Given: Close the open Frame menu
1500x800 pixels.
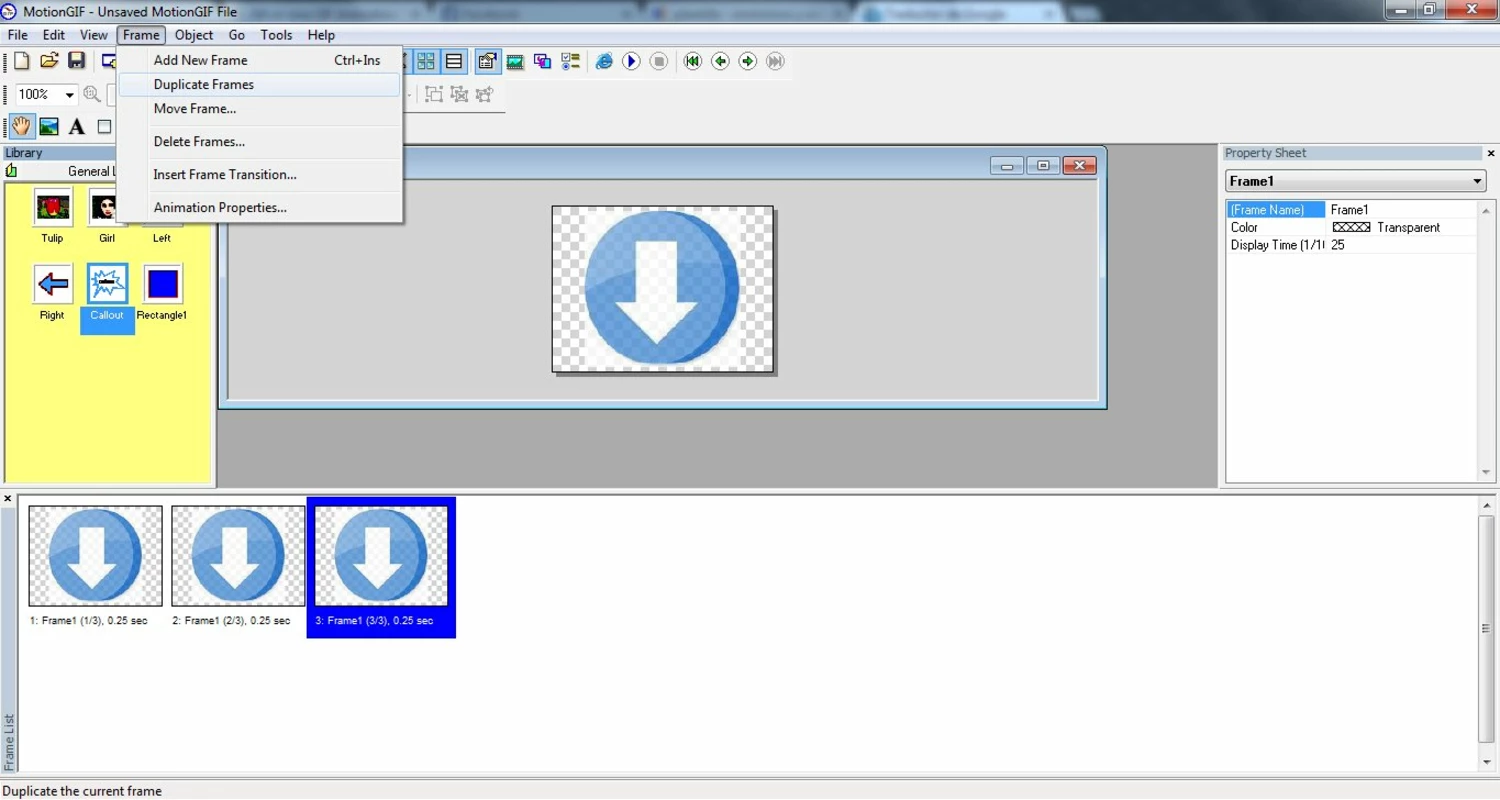Looking at the screenshot, I should point(141,35).
